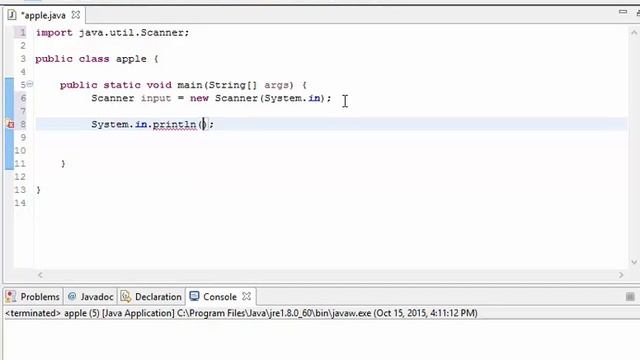This screenshot has height=360, width=640.
Task: Click the underlined 'println' word on line 8
Action: 174,124
